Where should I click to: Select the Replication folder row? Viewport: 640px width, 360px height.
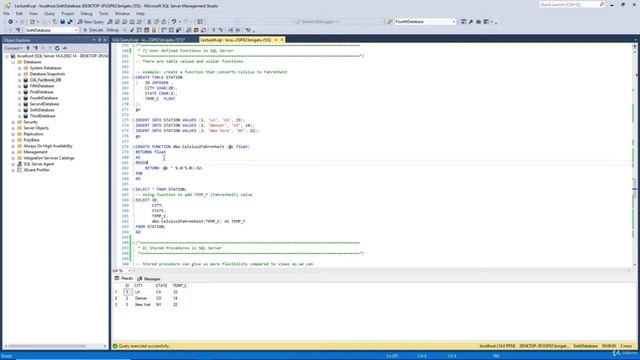pyautogui.click(x=33, y=134)
